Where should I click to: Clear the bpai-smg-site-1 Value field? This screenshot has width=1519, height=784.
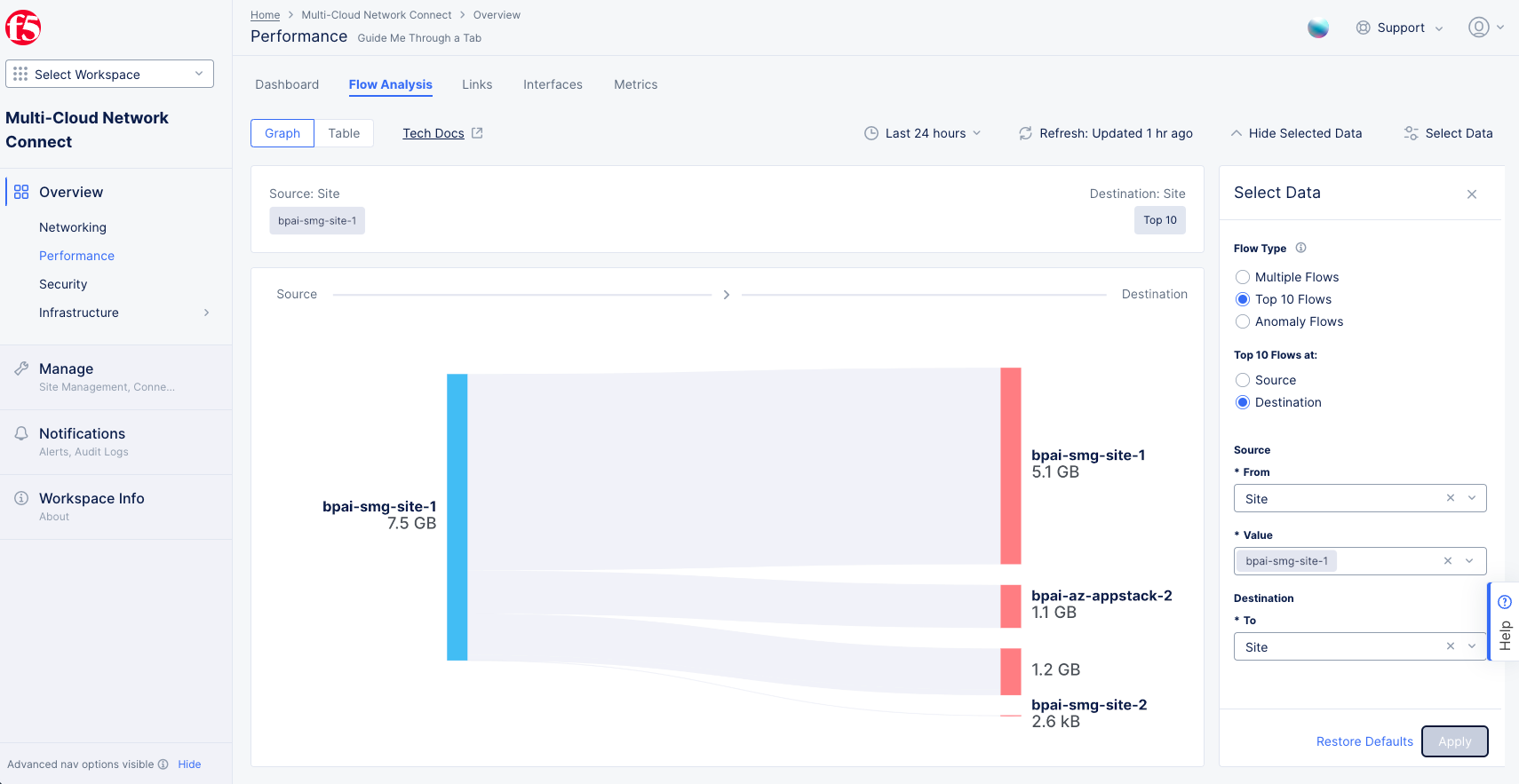click(1447, 561)
